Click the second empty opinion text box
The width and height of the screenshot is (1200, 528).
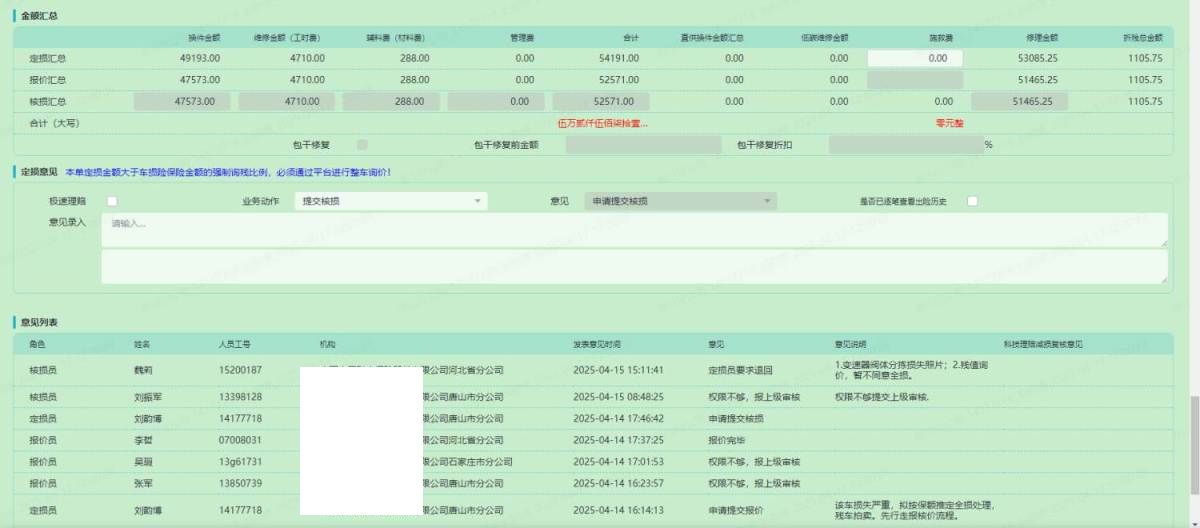click(634, 266)
